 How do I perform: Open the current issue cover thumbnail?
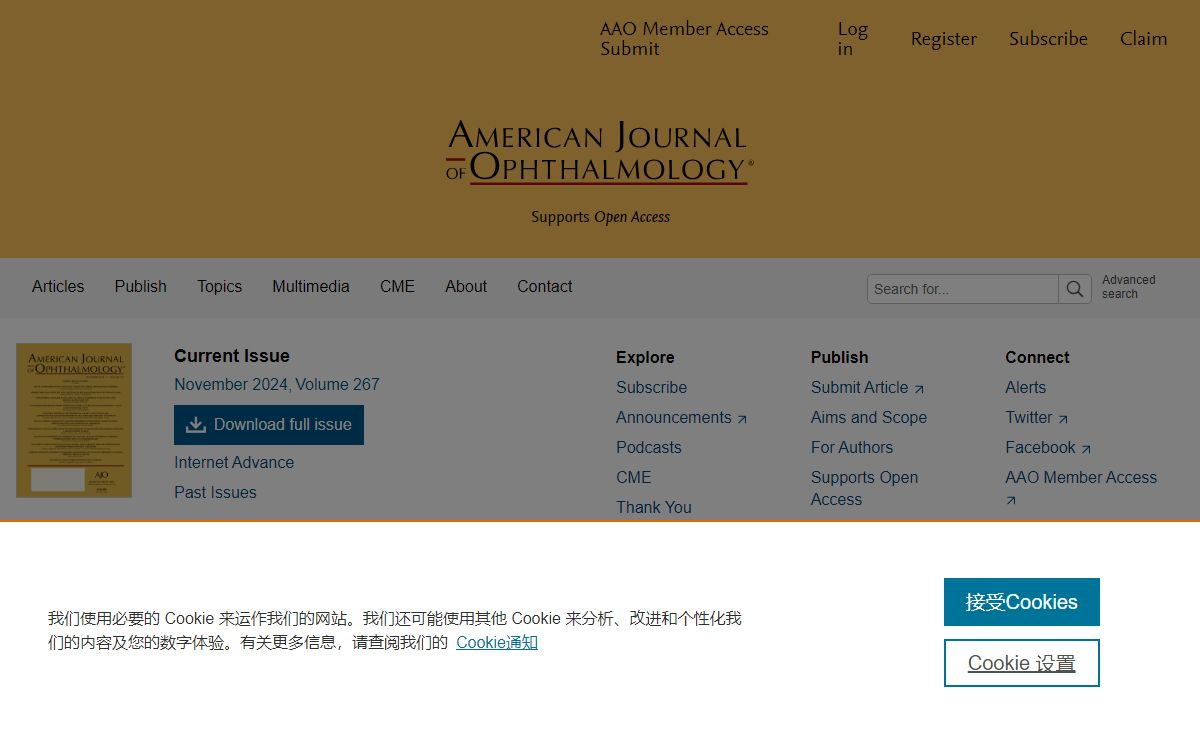coord(74,421)
